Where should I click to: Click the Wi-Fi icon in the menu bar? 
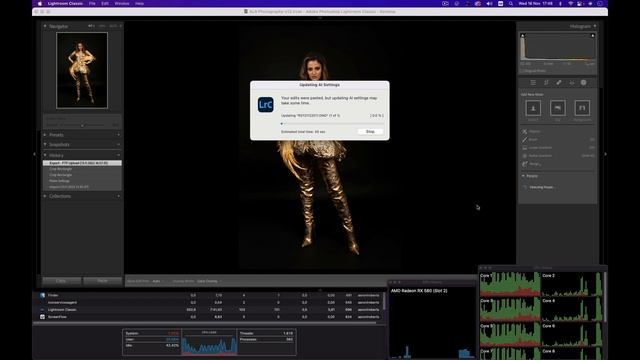[570, 3]
